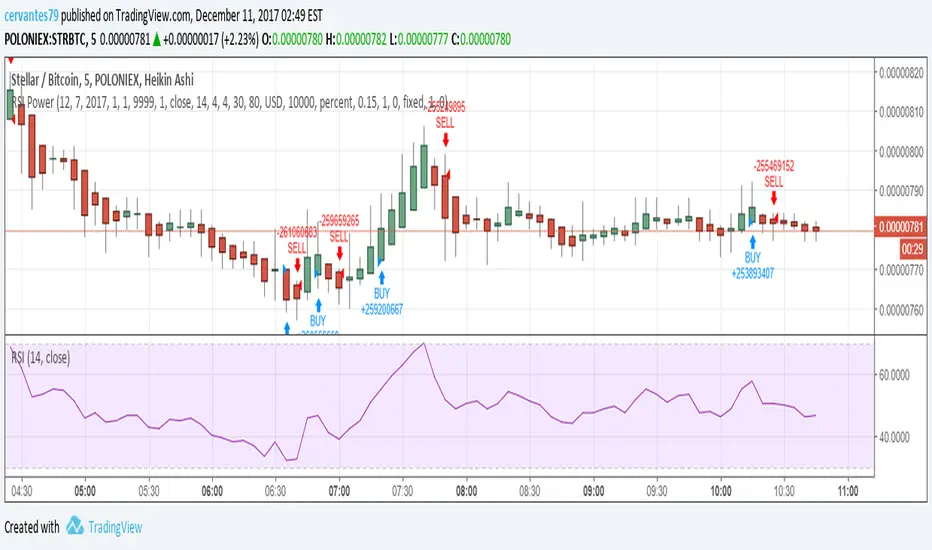Click the 0.00000810 price axis label
Screen dimensions: 932x550
click(901, 112)
